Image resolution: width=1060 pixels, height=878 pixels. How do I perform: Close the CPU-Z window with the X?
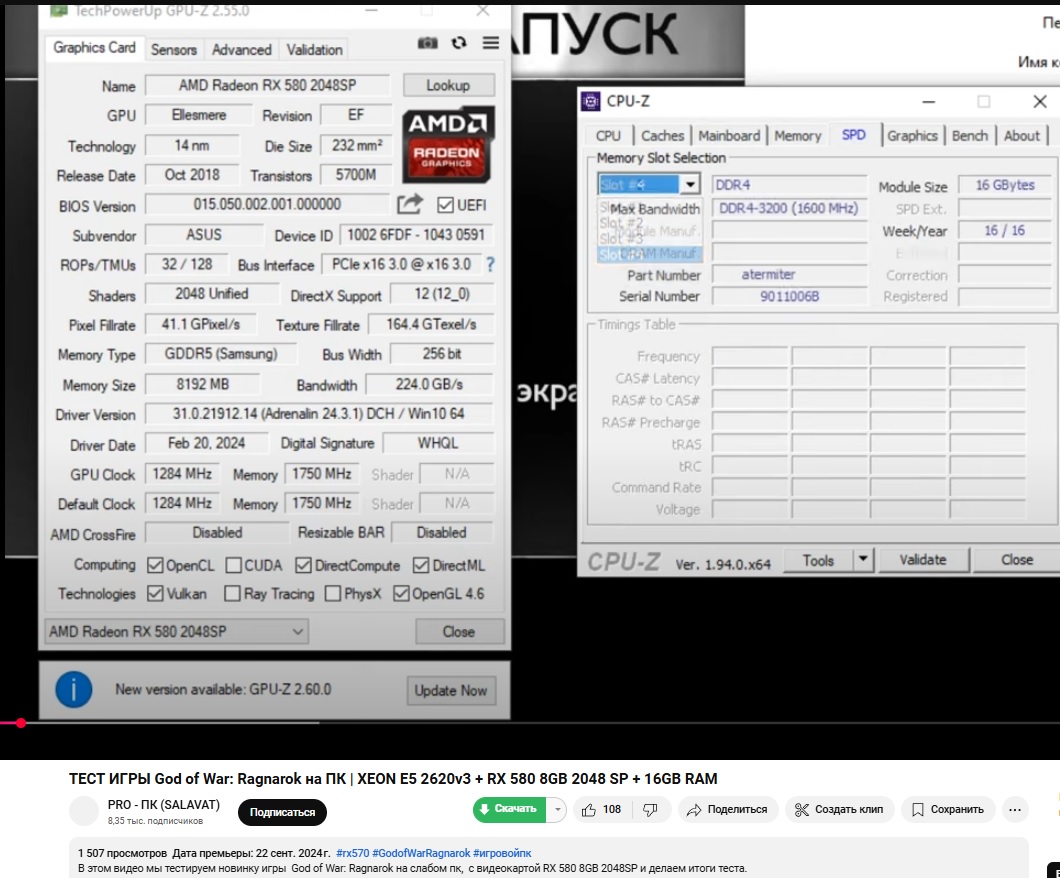tap(1040, 102)
